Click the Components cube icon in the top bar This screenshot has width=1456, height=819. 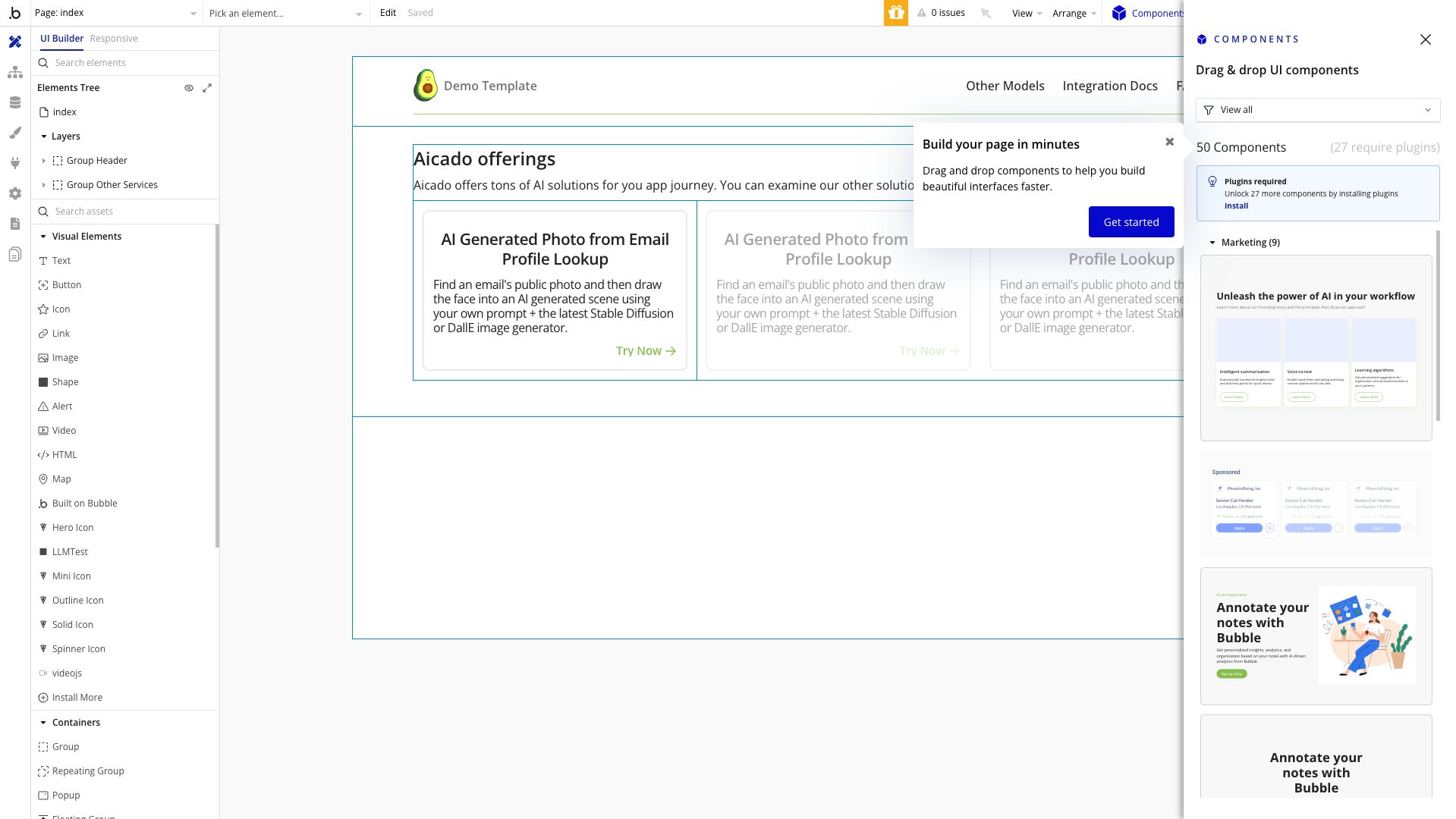point(1118,12)
